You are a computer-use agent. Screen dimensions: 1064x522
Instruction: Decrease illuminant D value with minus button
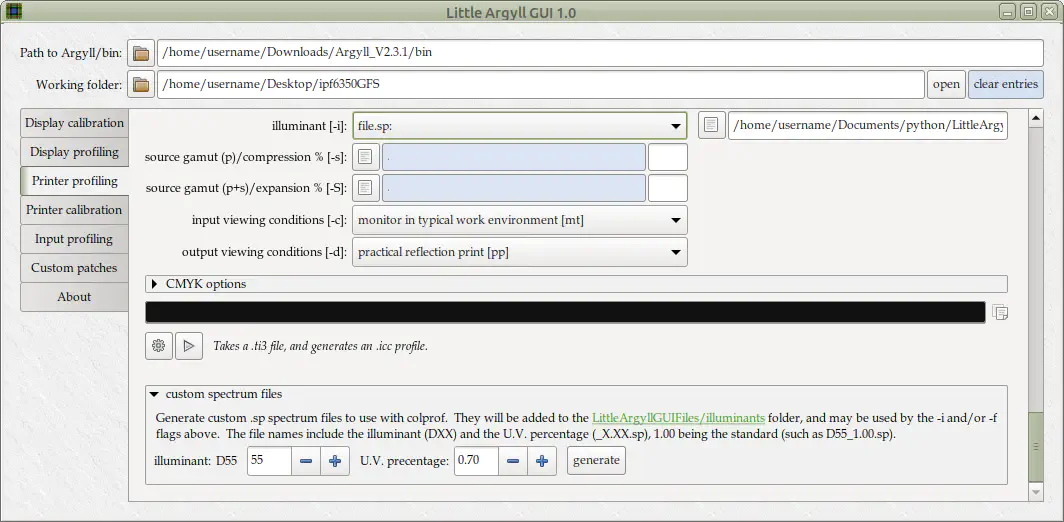coord(306,461)
